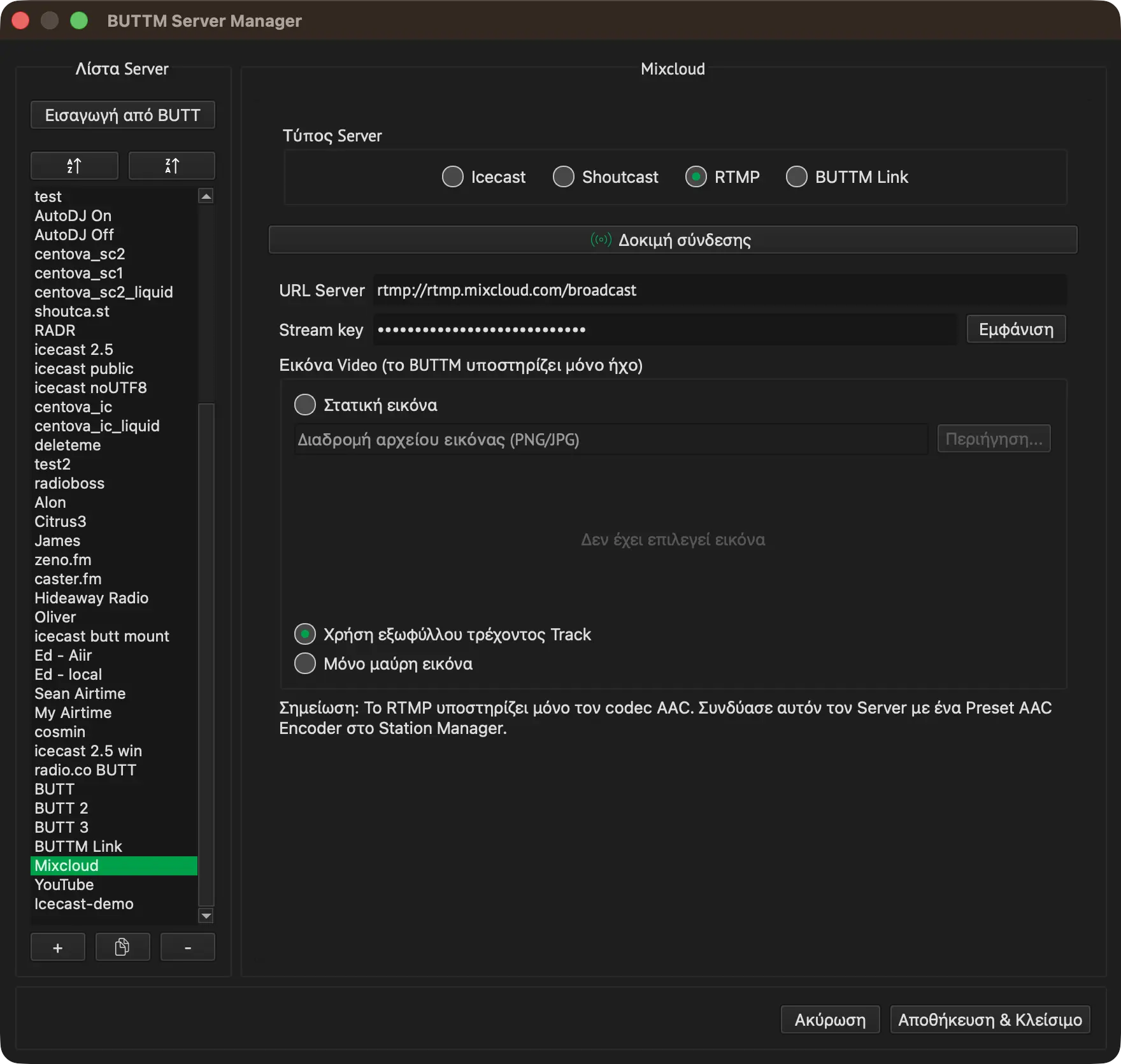This screenshot has width=1121, height=1064.
Task: Select RADR server entry
Action: click(114, 331)
